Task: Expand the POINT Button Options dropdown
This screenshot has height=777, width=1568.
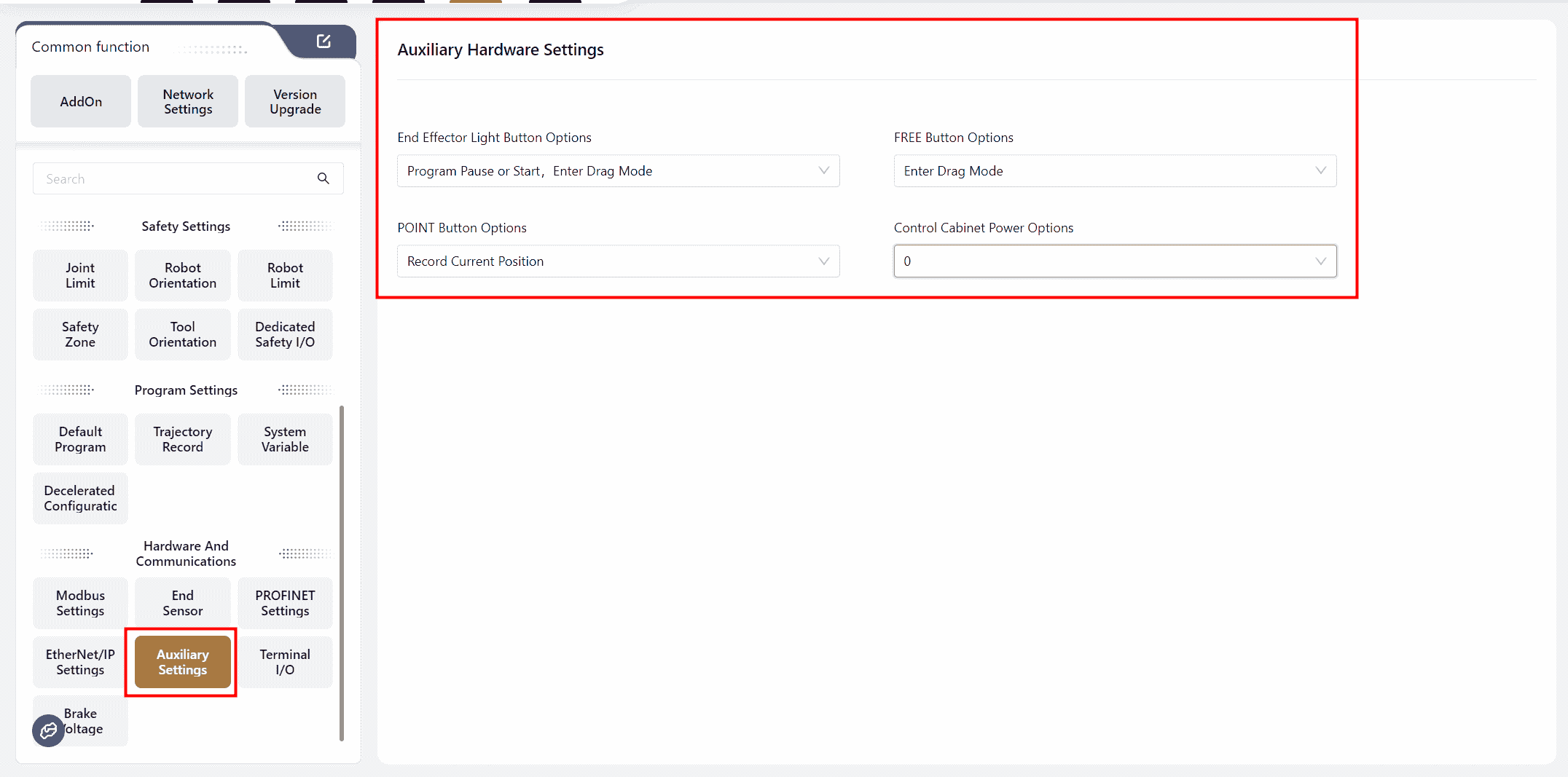Action: pyautogui.click(x=618, y=261)
